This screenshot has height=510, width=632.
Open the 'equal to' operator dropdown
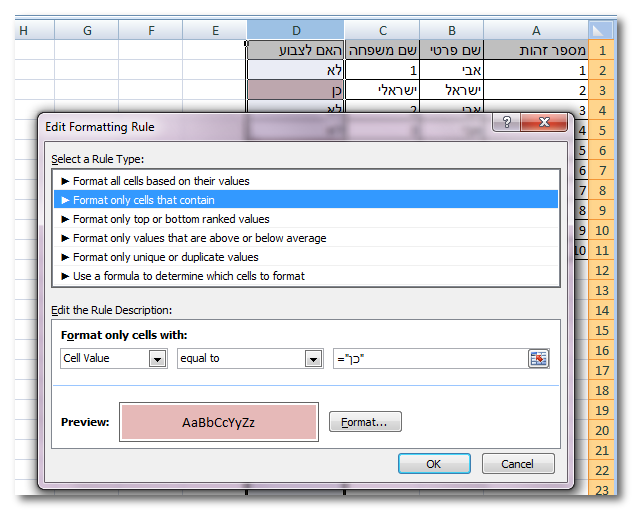(313, 359)
